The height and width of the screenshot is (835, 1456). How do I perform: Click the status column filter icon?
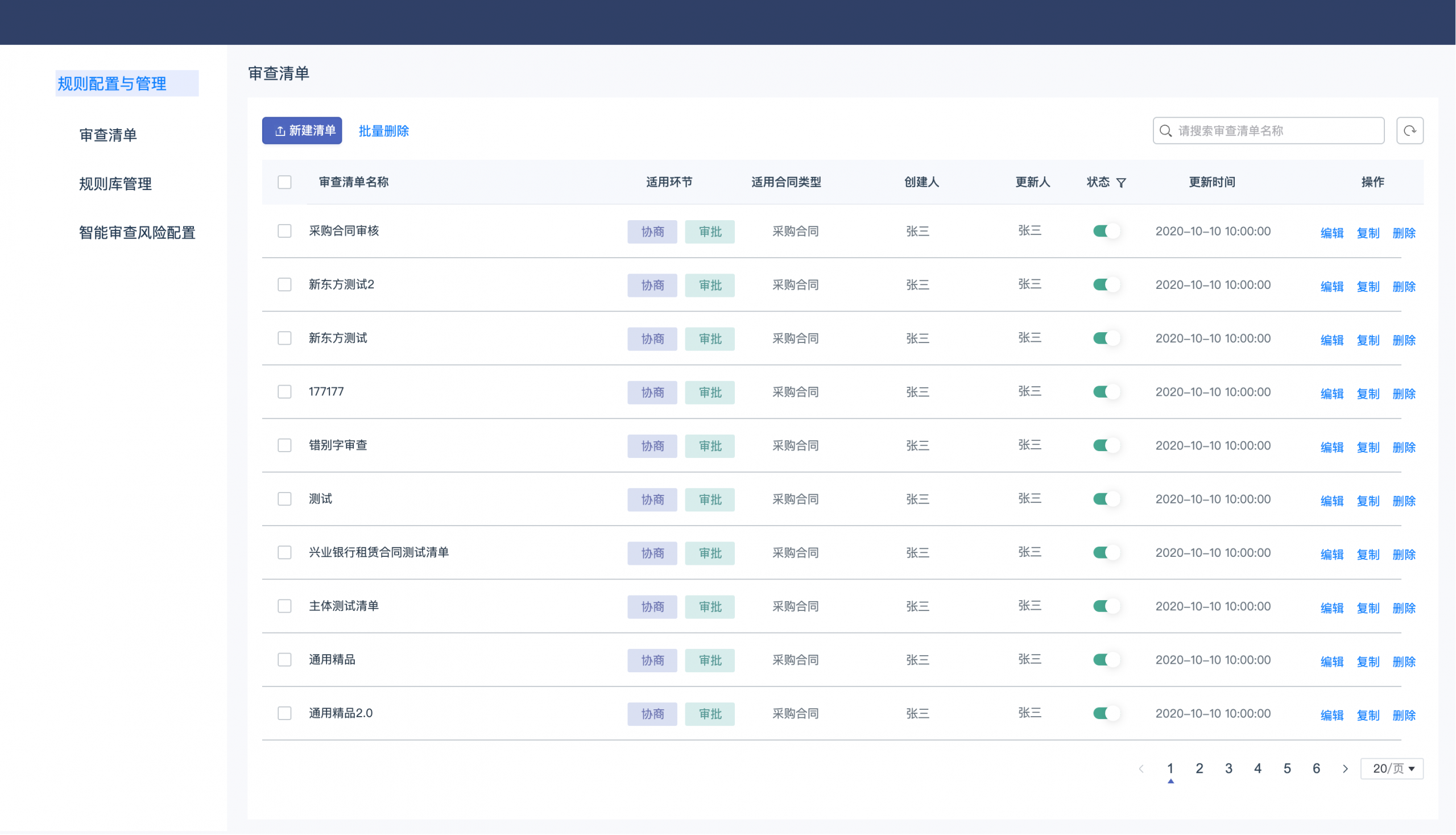click(x=1121, y=183)
